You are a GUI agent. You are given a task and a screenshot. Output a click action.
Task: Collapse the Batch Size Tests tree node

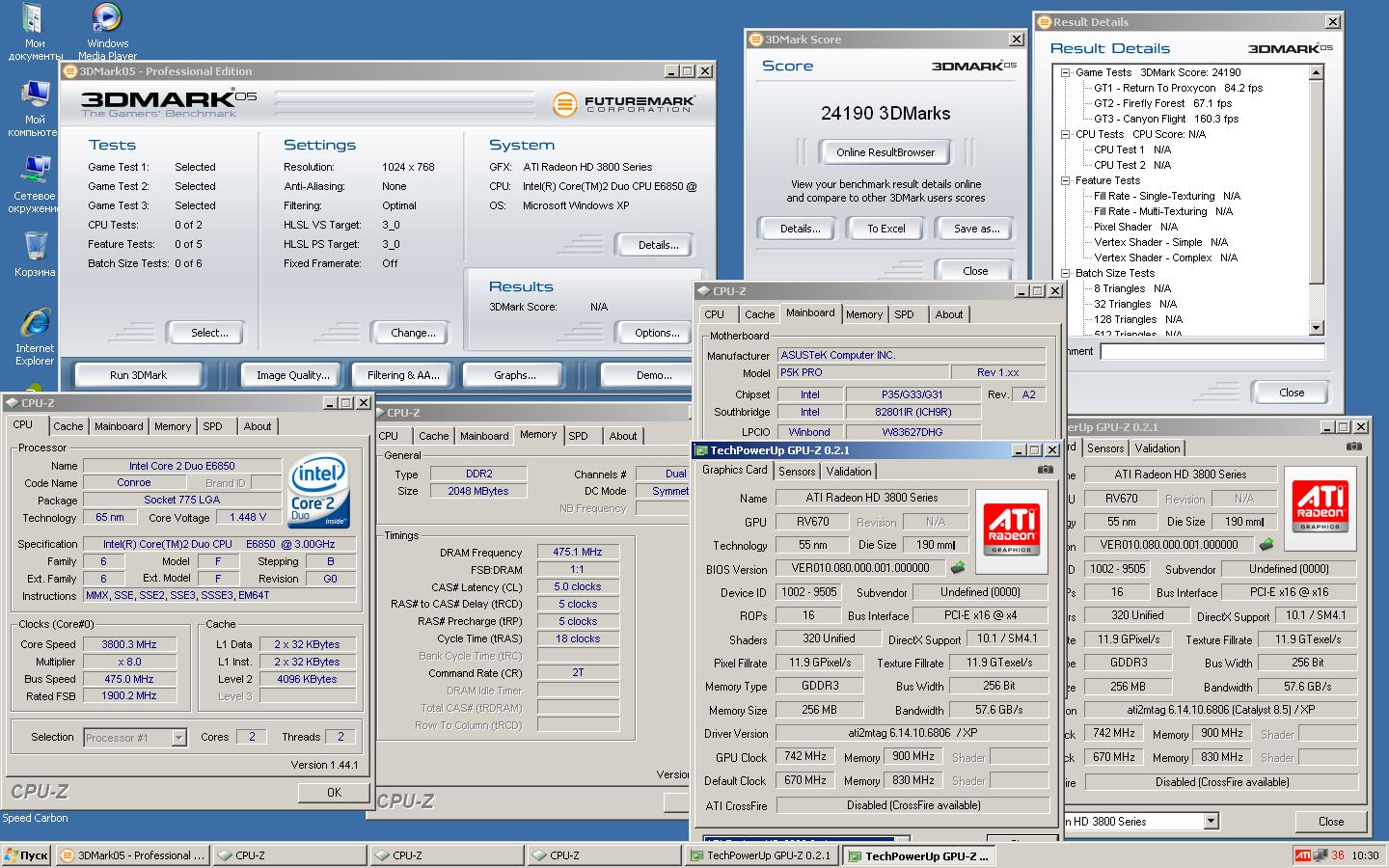(1065, 273)
